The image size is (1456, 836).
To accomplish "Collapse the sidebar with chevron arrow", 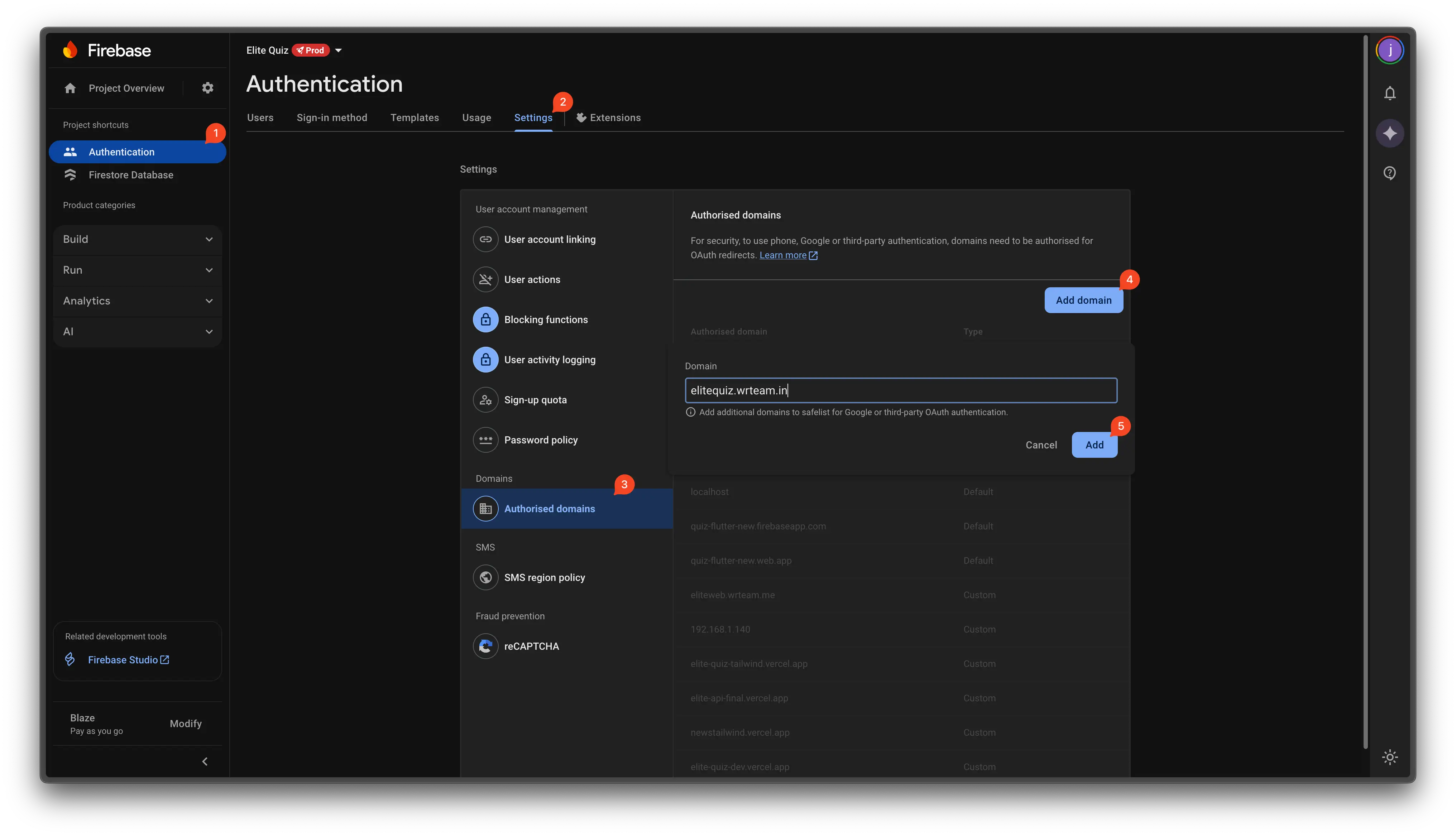I will pos(205,761).
